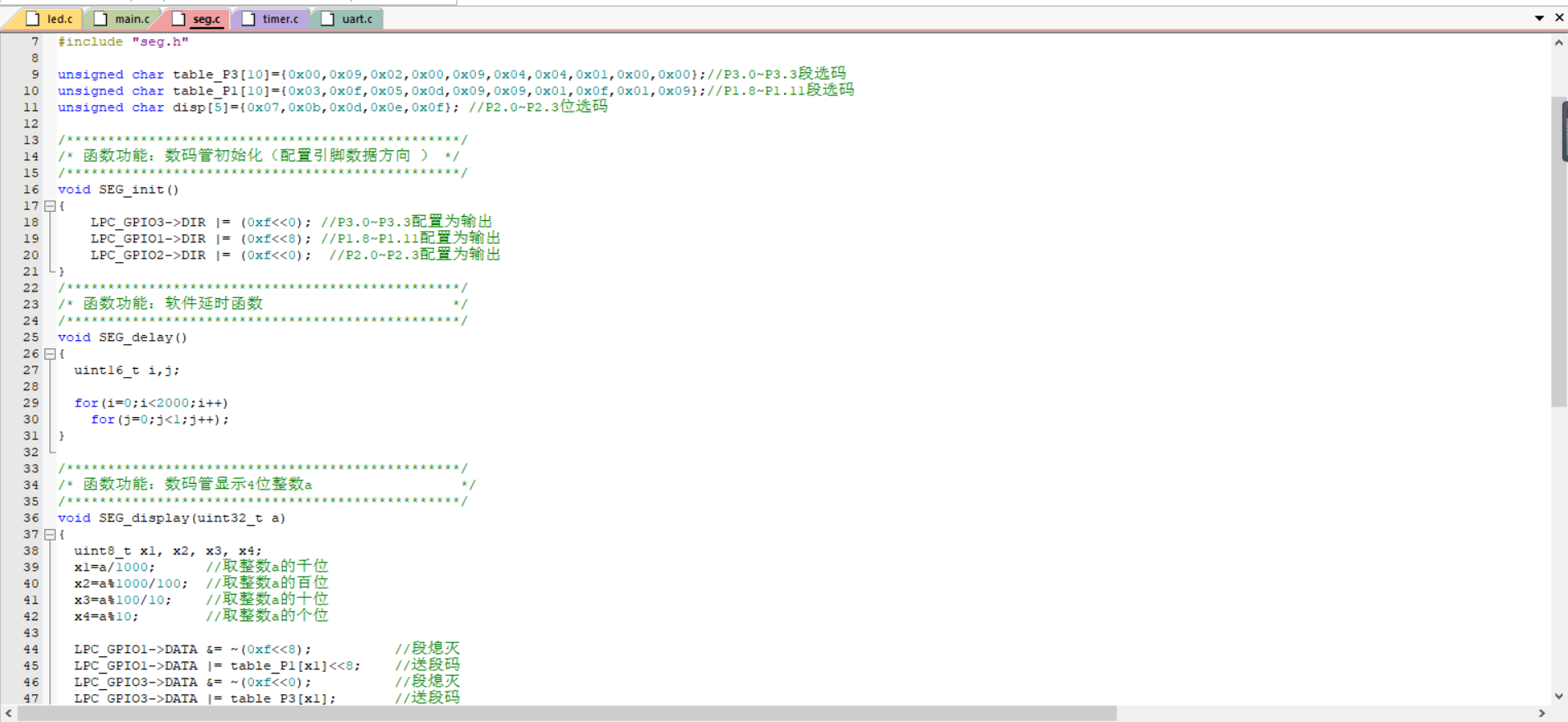Click the horizontal scrollbar thumb
Viewport: 1568px width, 722px height.
click(567, 713)
